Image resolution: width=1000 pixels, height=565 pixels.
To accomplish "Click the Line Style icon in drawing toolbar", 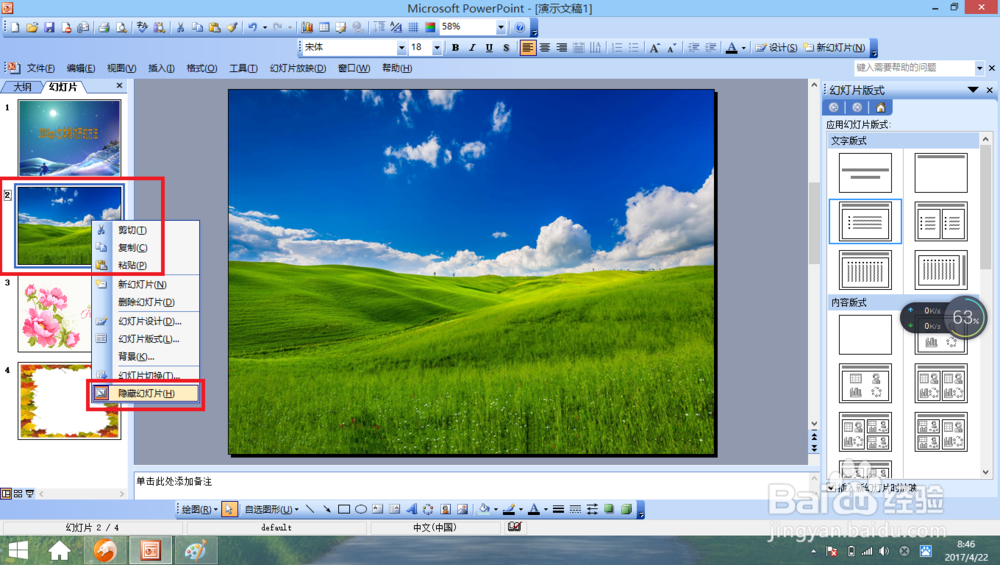I will pyautogui.click(x=558, y=509).
